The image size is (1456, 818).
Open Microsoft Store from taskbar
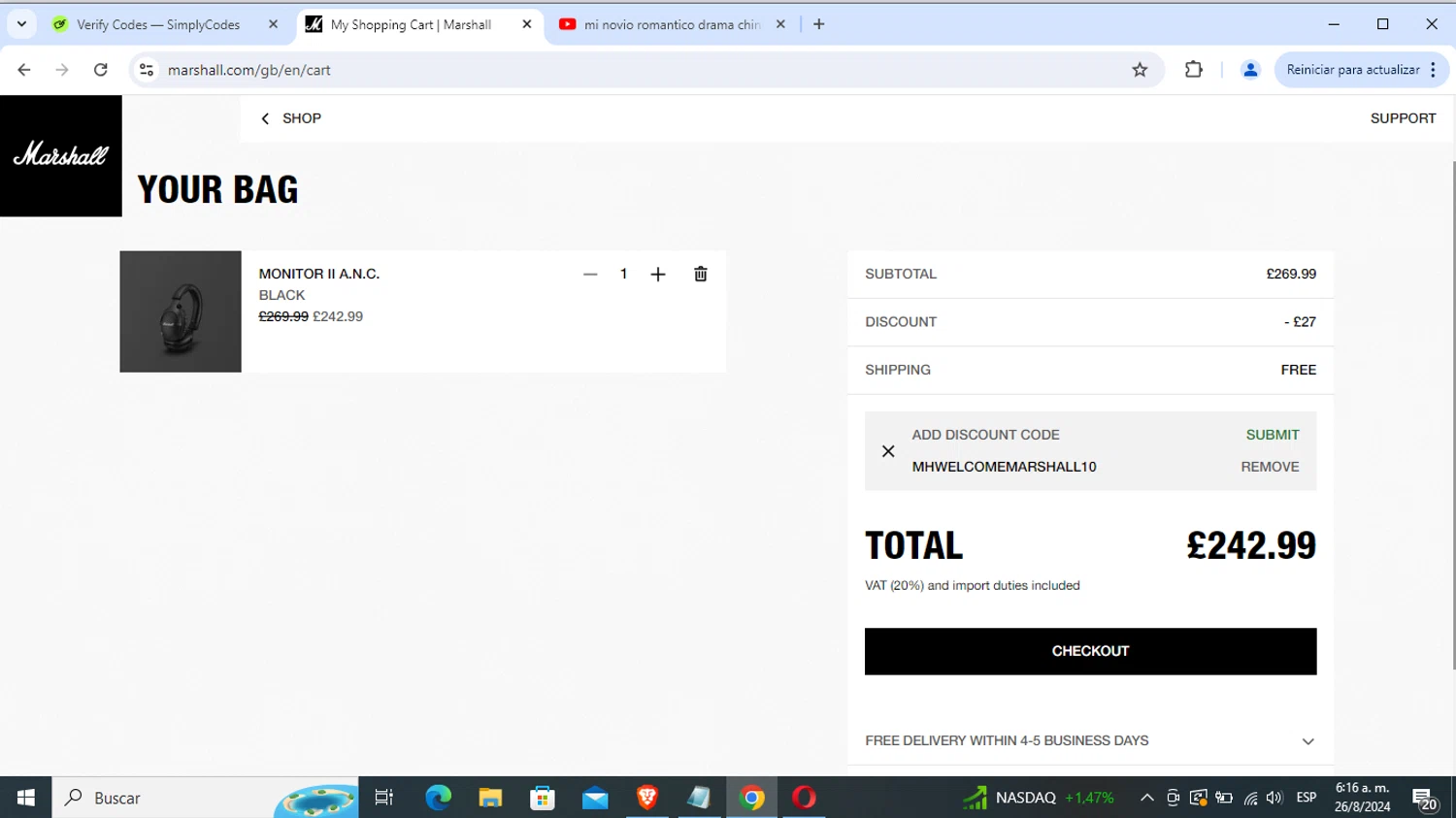(543, 798)
